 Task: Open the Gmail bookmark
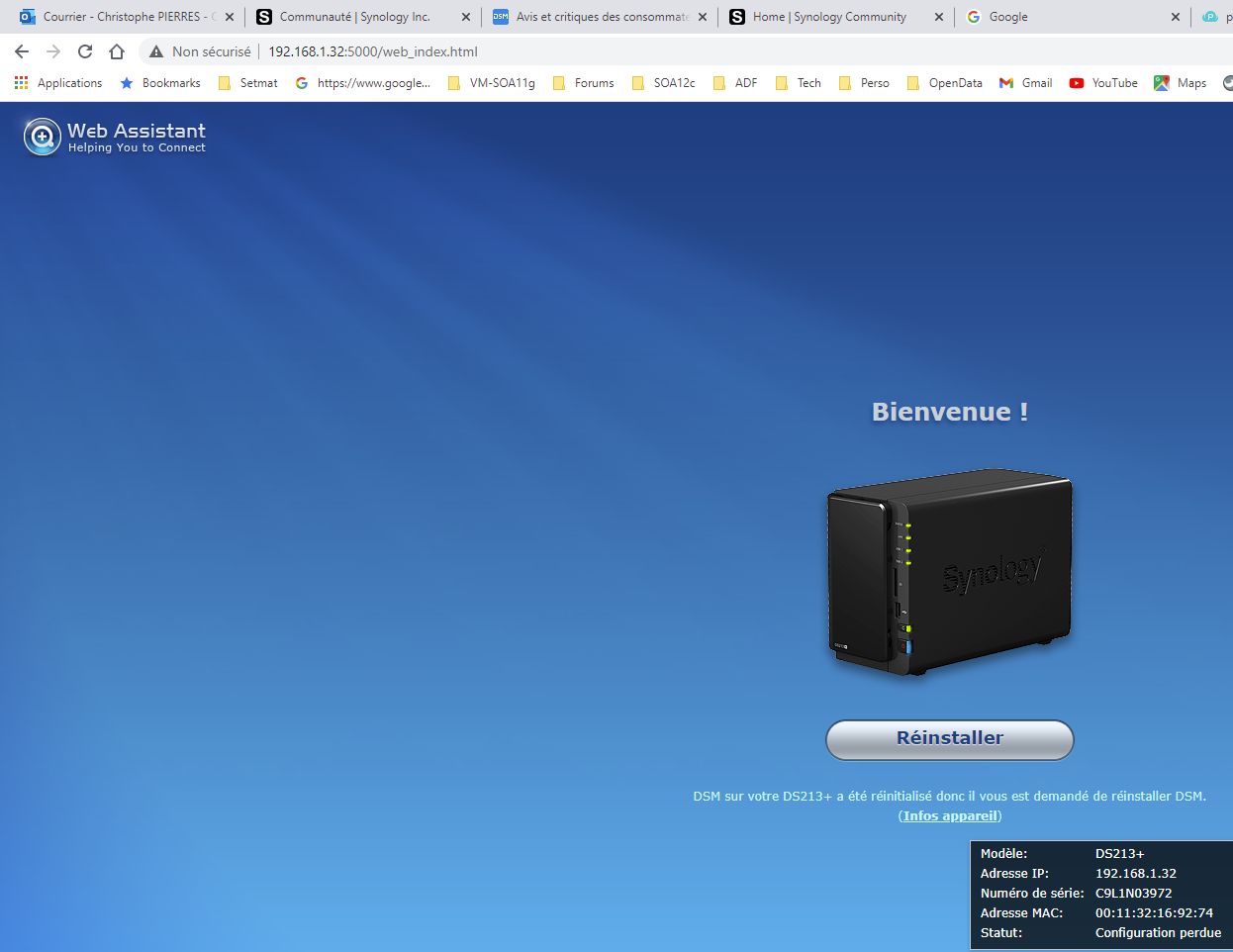click(1026, 83)
